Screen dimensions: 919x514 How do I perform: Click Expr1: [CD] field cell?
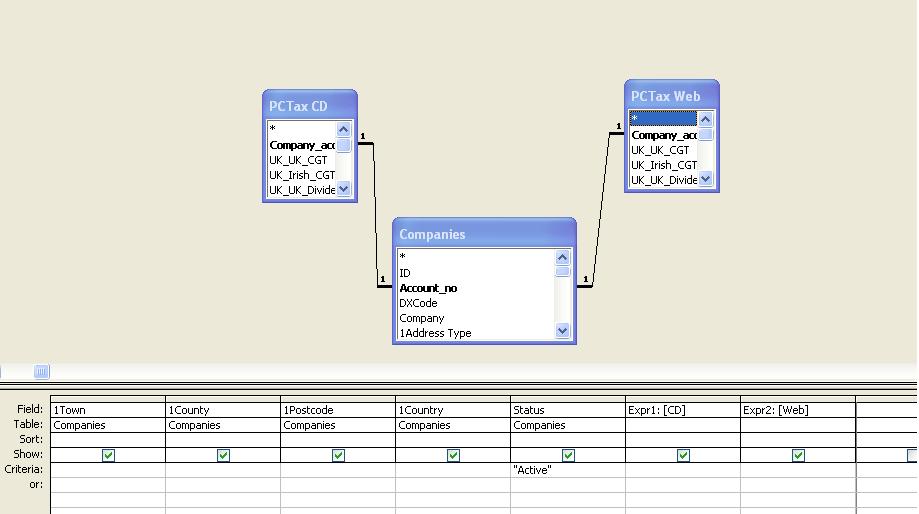click(x=682, y=410)
